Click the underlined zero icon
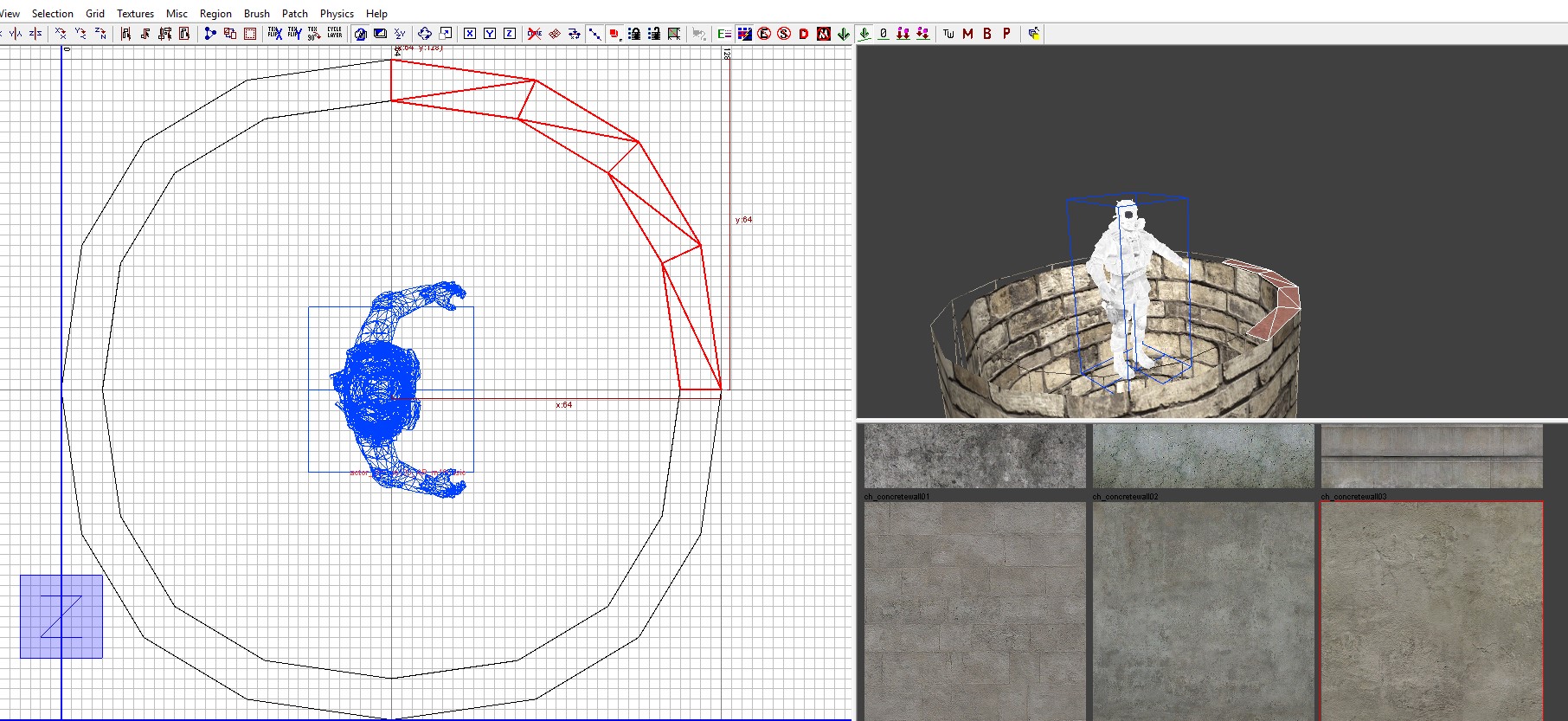Image resolution: width=1568 pixels, height=721 pixels. (x=884, y=34)
